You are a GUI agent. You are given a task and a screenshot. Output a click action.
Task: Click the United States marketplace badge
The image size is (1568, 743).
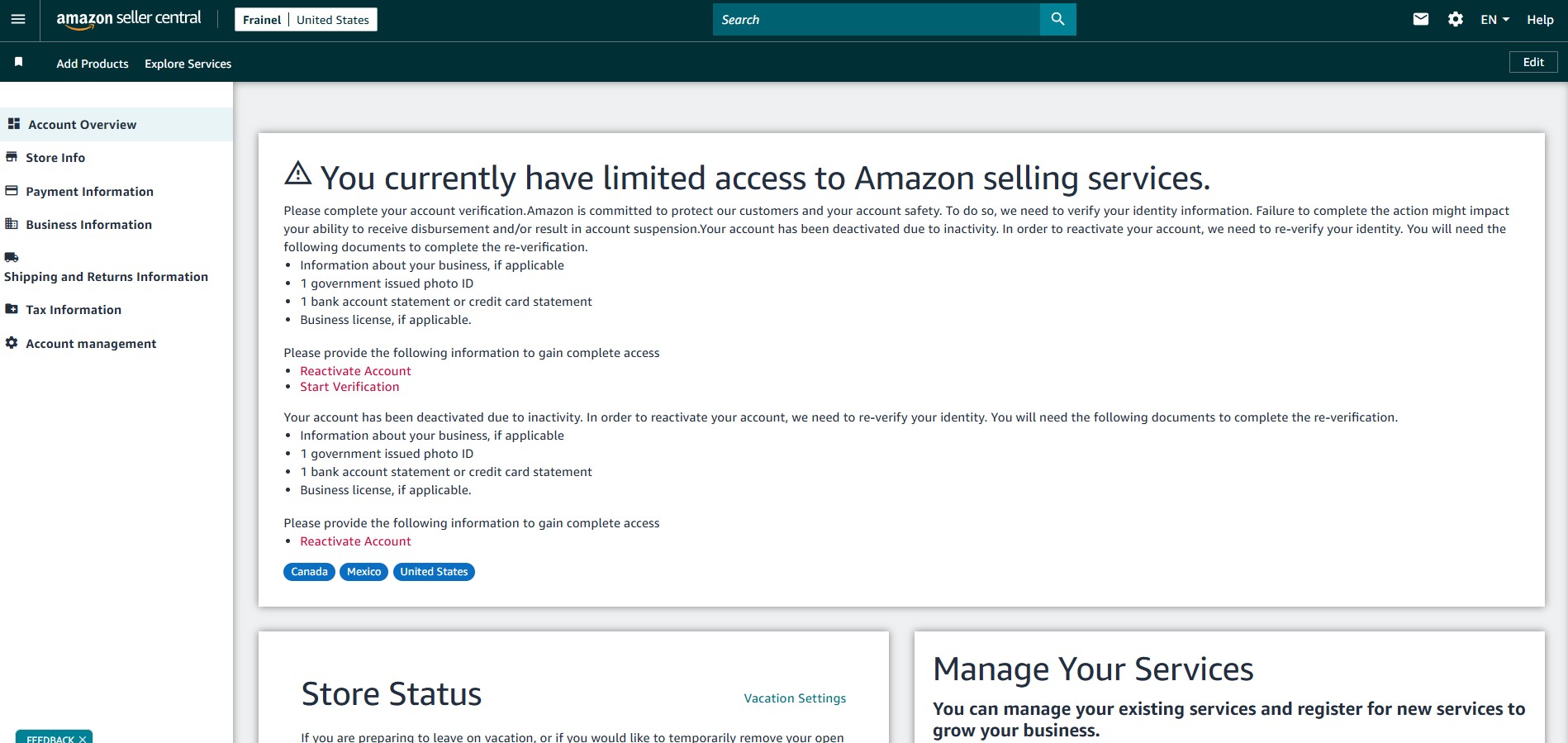point(434,572)
